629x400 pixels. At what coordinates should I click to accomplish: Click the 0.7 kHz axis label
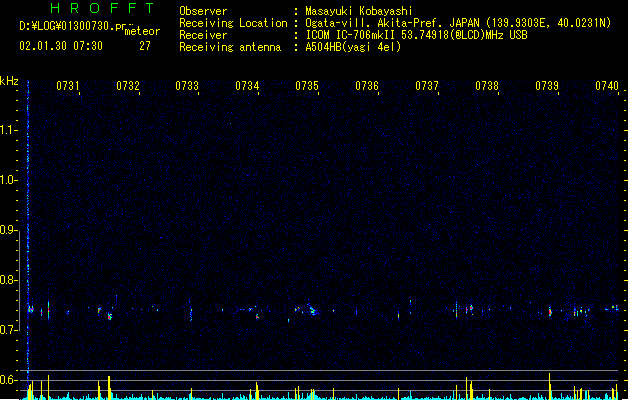(8, 330)
